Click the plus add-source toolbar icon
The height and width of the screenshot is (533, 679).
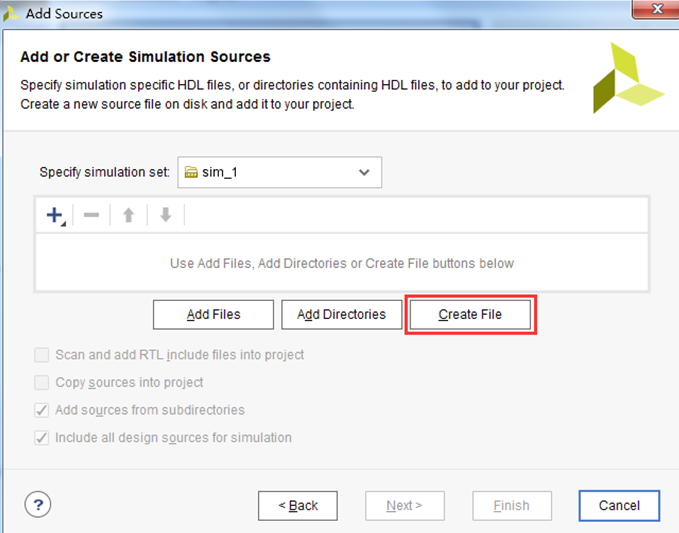pos(55,215)
